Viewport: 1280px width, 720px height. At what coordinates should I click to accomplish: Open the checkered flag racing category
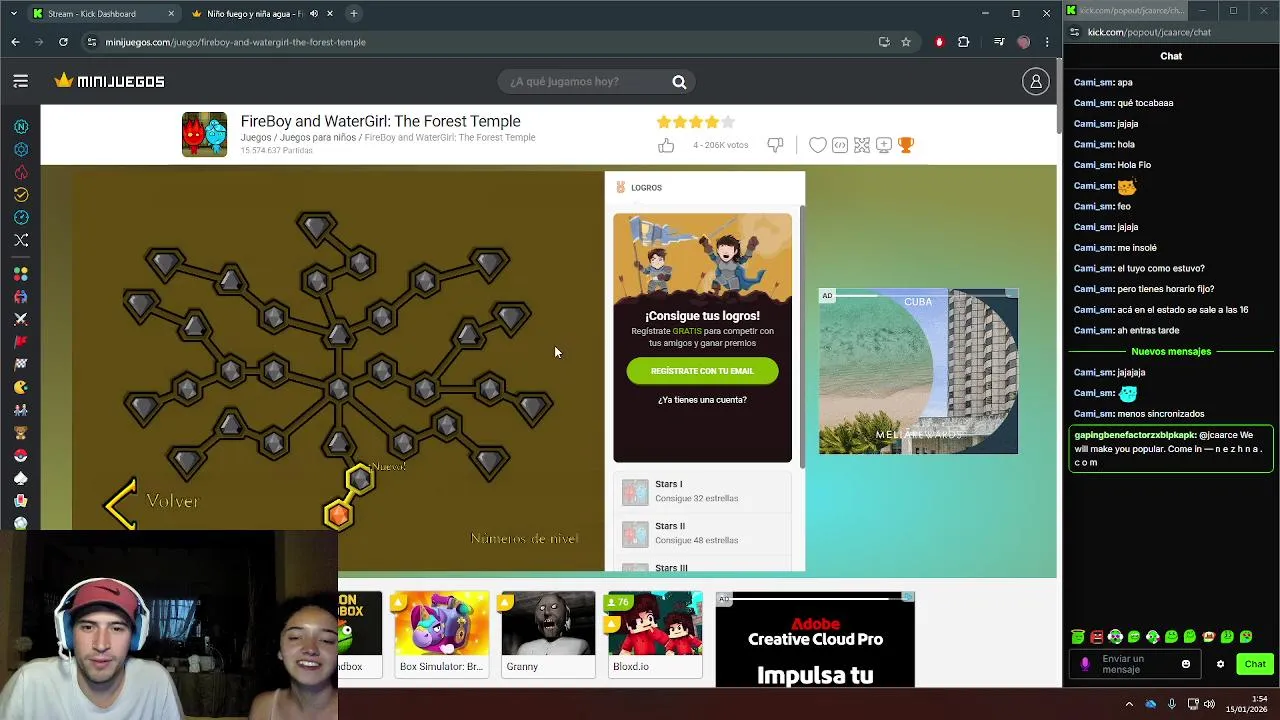(21, 364)
